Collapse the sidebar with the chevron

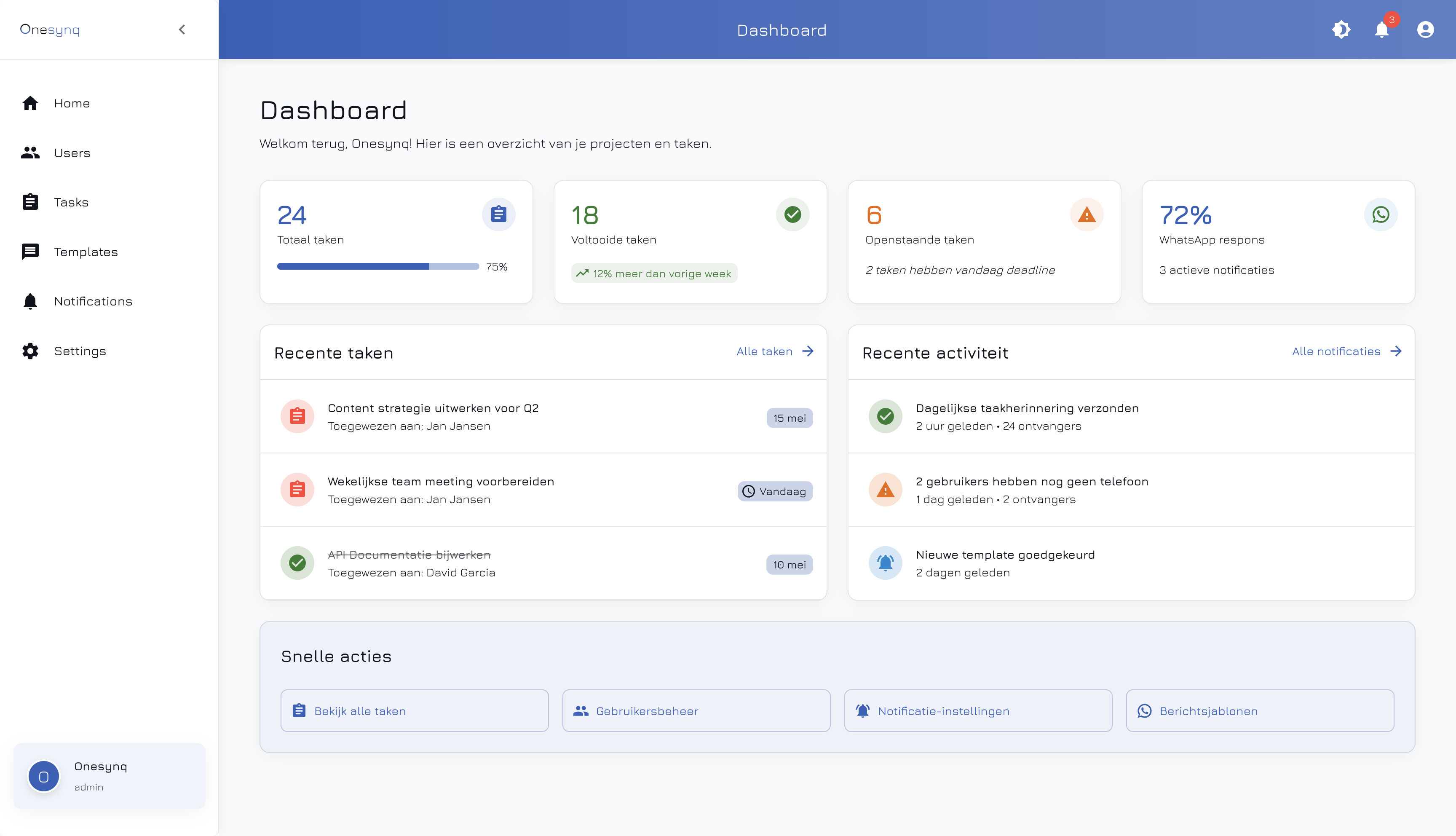point(182,29)
